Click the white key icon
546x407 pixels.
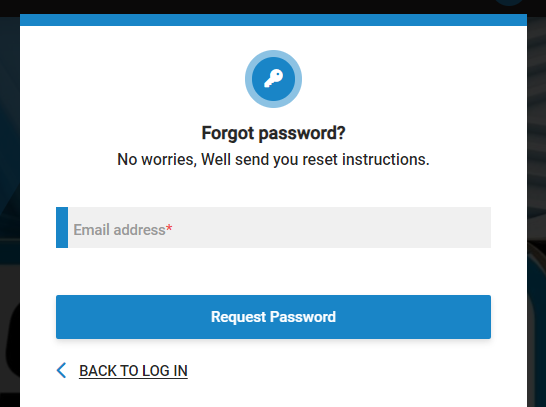coord(273,79)
